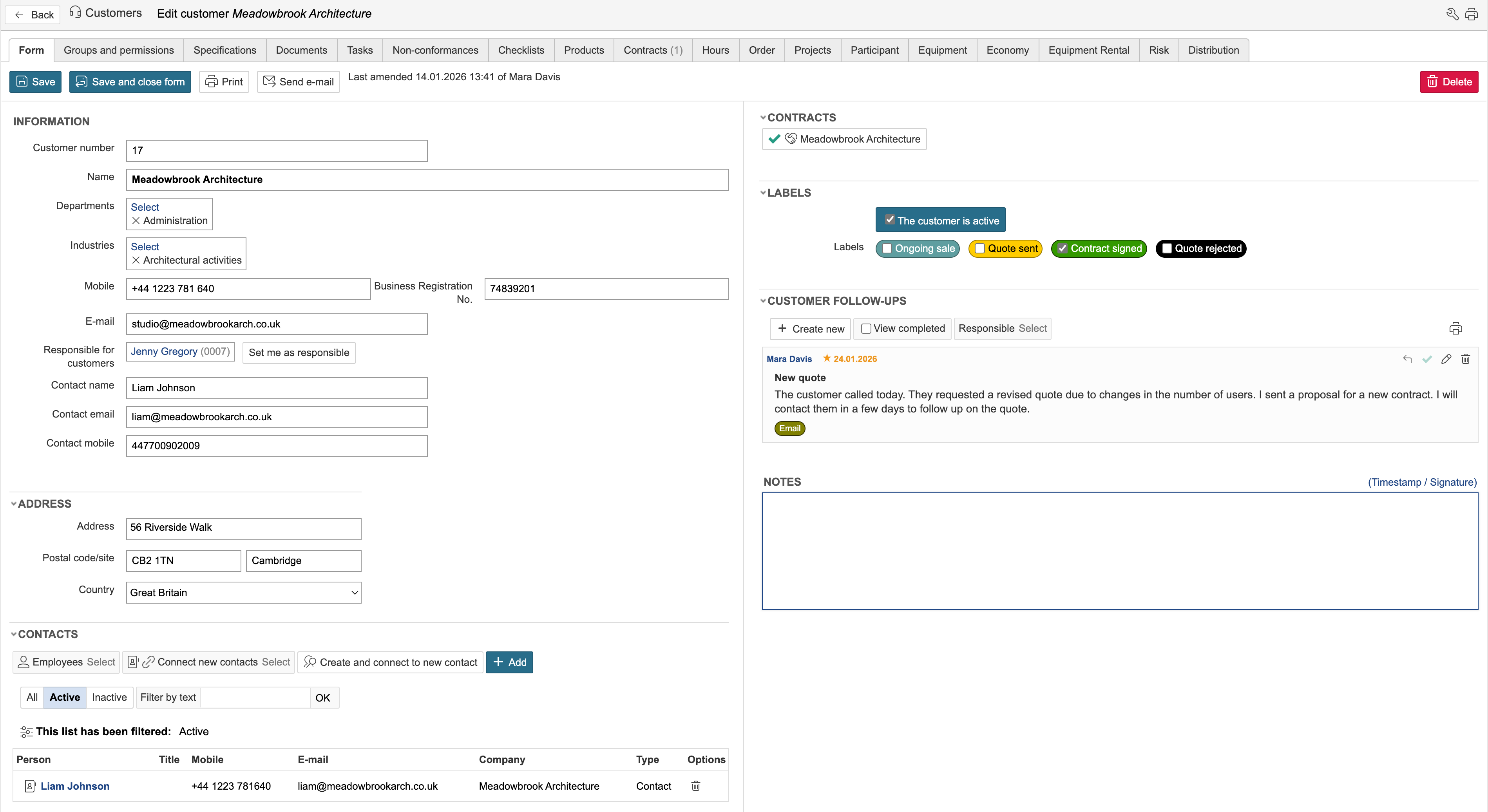
Task: Open the Liam Johnson contact link
Action: 75,786
